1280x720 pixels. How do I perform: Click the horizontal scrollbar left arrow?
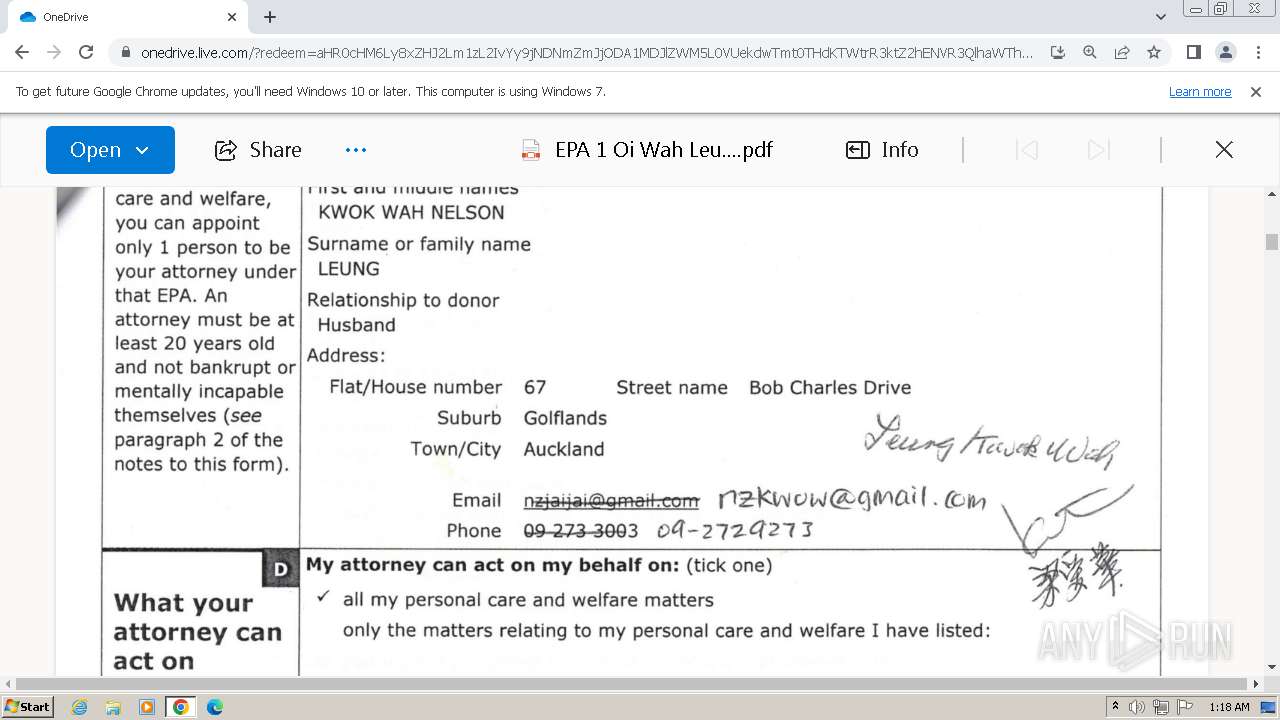[x=9, y=685]
